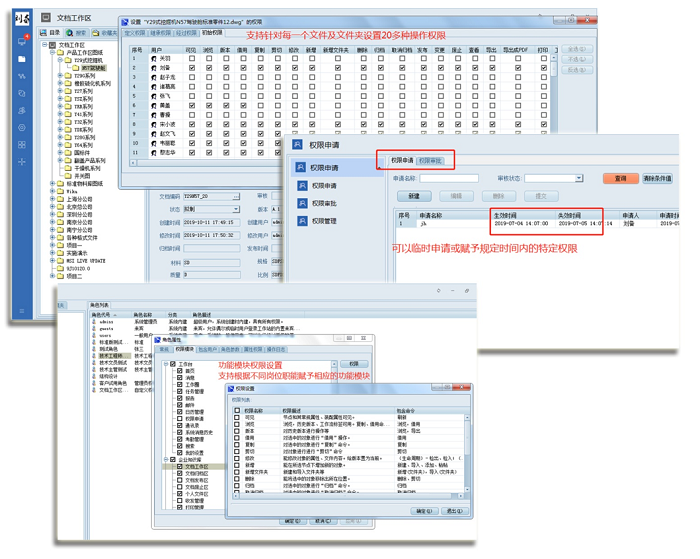This screenshot has width=700, height=559.
Task: Uncheck 文档工作区 in role module tree
Action: (x=180, y=466)
